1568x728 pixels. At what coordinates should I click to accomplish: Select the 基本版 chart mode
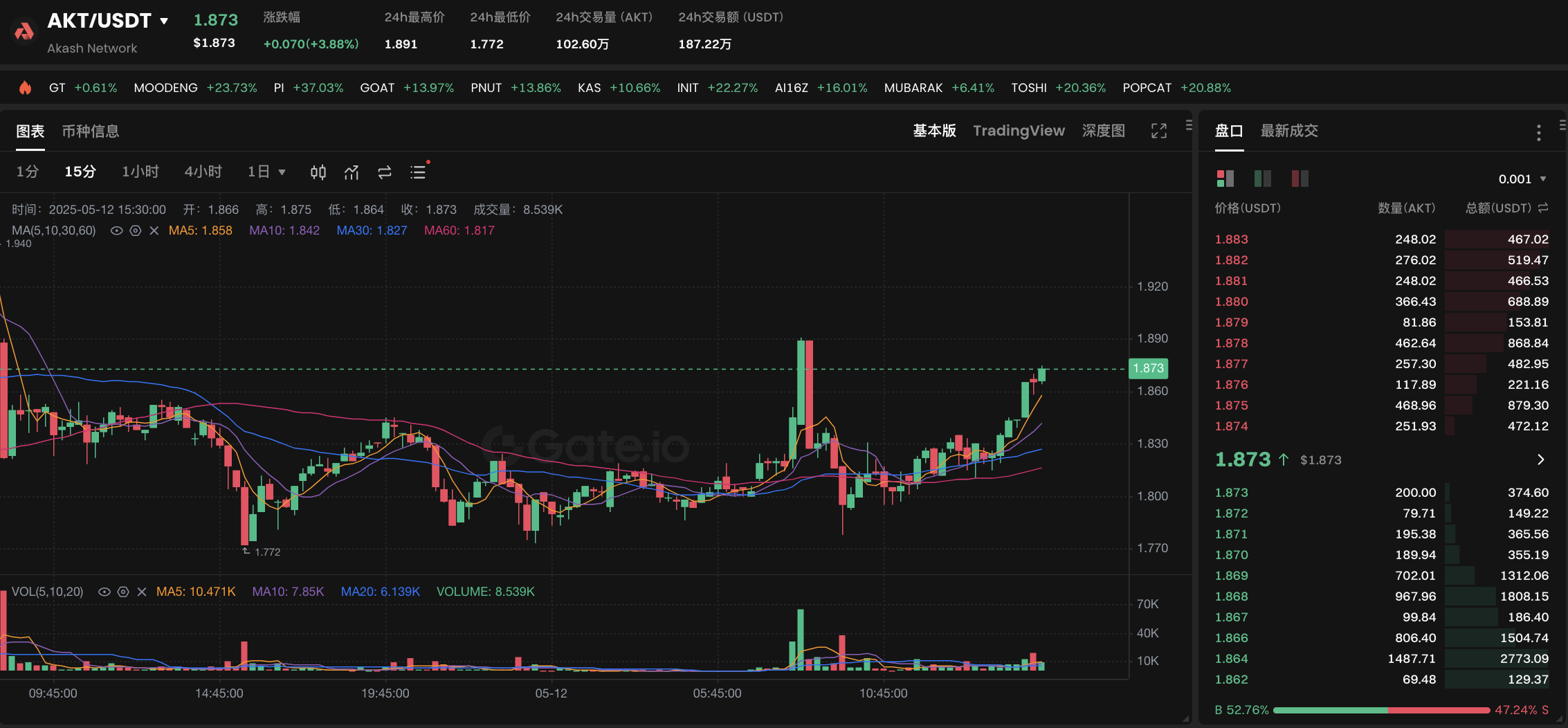[x=934, y=131]
